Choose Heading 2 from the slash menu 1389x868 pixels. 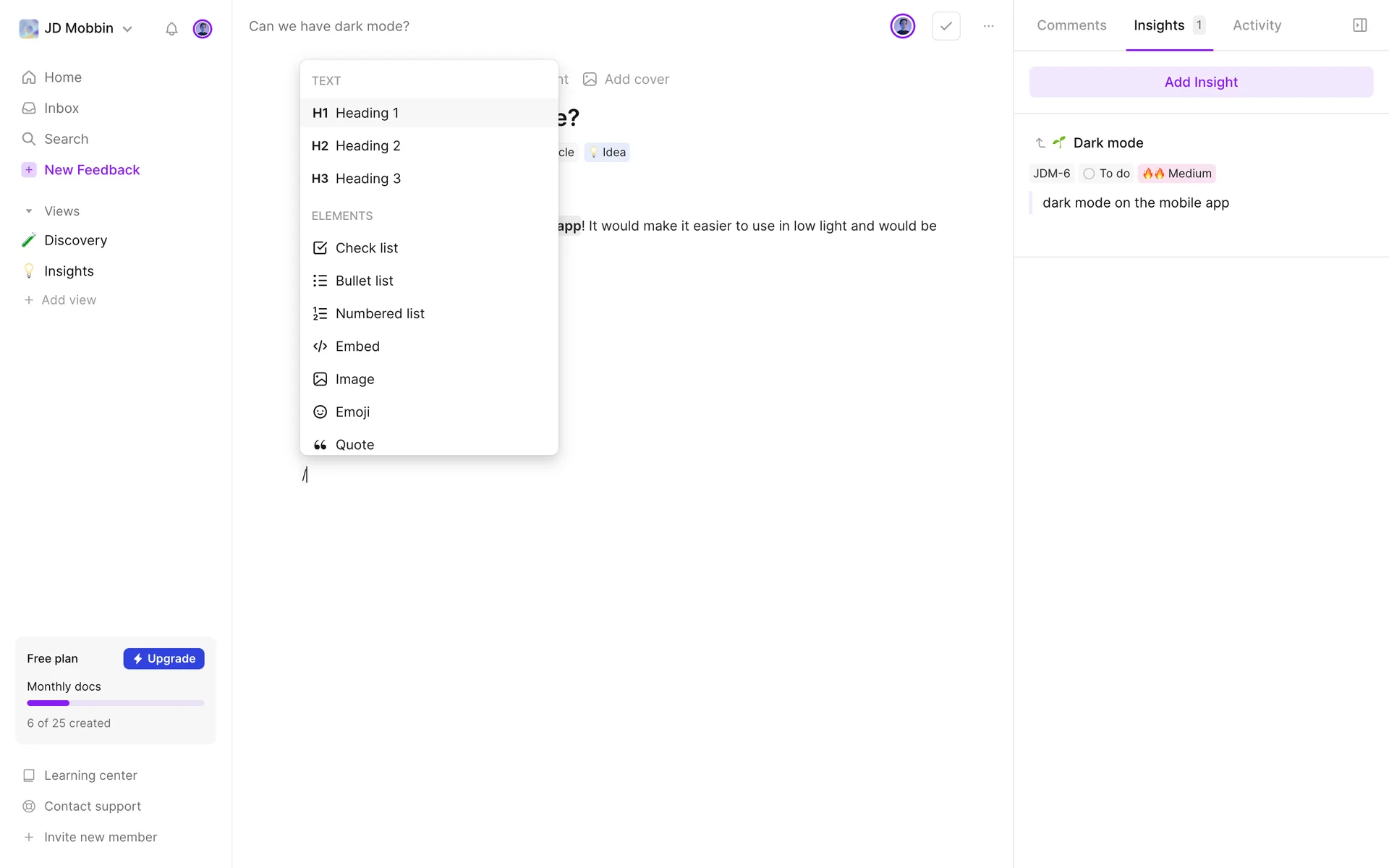[368, 146]
